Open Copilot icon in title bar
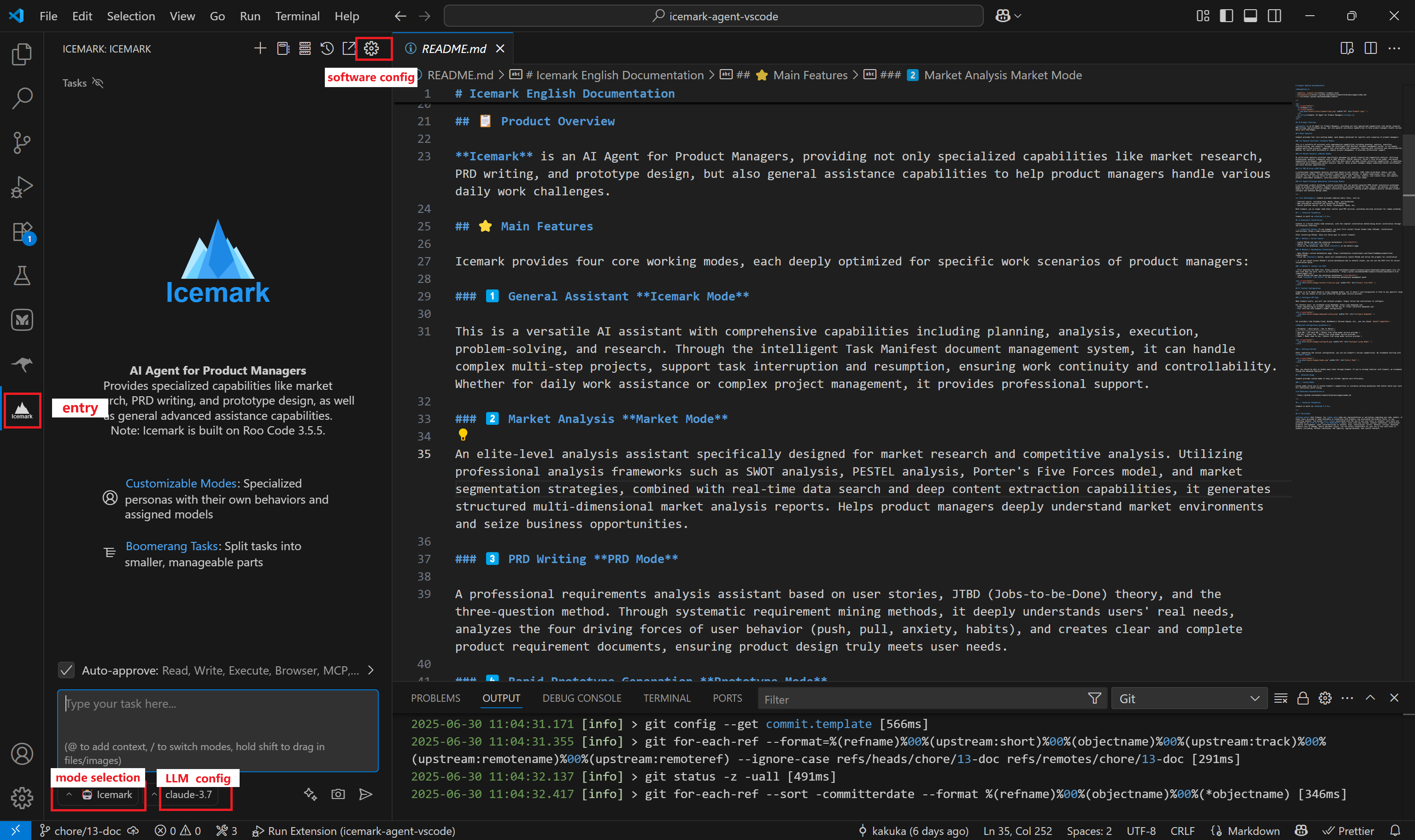1415x840 pixels. pyautogui.click(x=1002, y=16)
